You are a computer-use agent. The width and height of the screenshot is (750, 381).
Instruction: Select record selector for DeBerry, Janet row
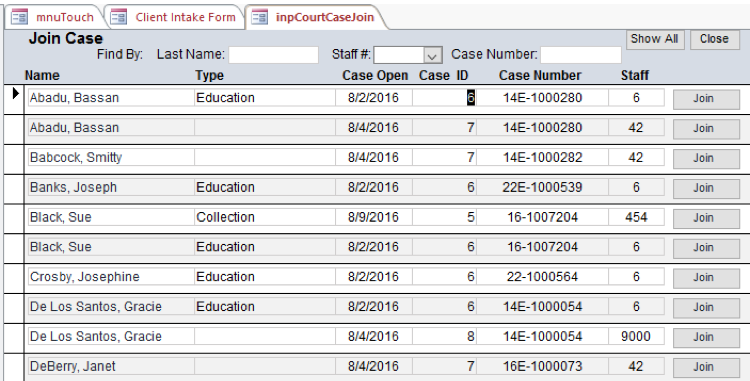click(14, 367)
